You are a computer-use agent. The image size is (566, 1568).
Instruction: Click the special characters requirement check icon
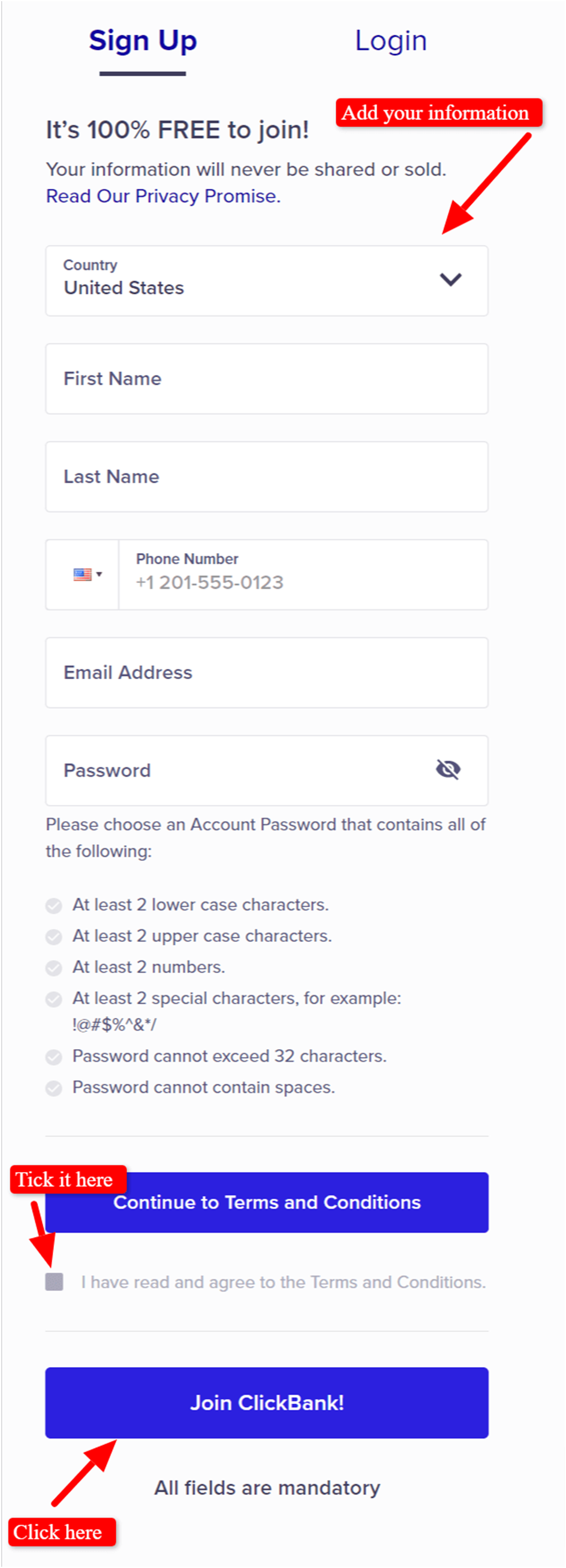point(54,998)
